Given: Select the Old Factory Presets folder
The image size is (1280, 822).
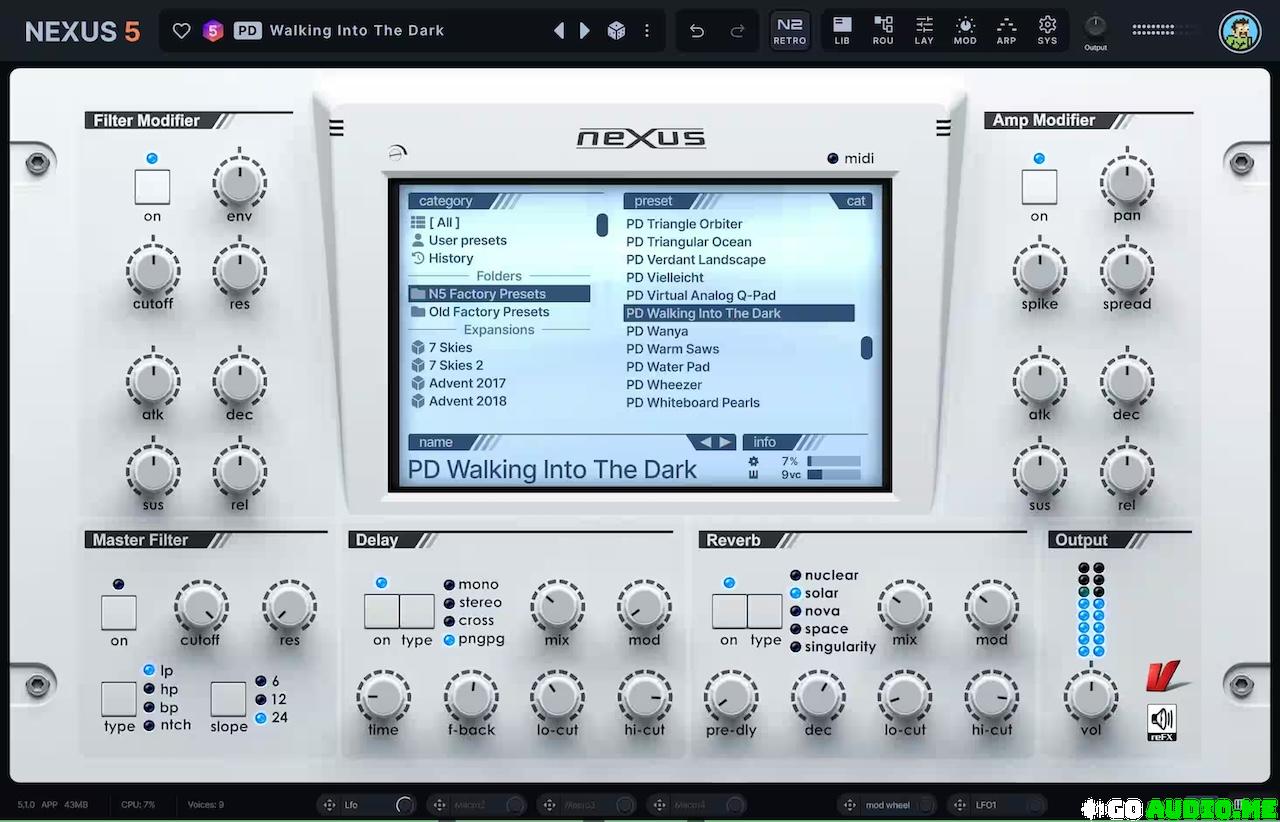Looking at the screenshot, I should (x=488, y=312).
